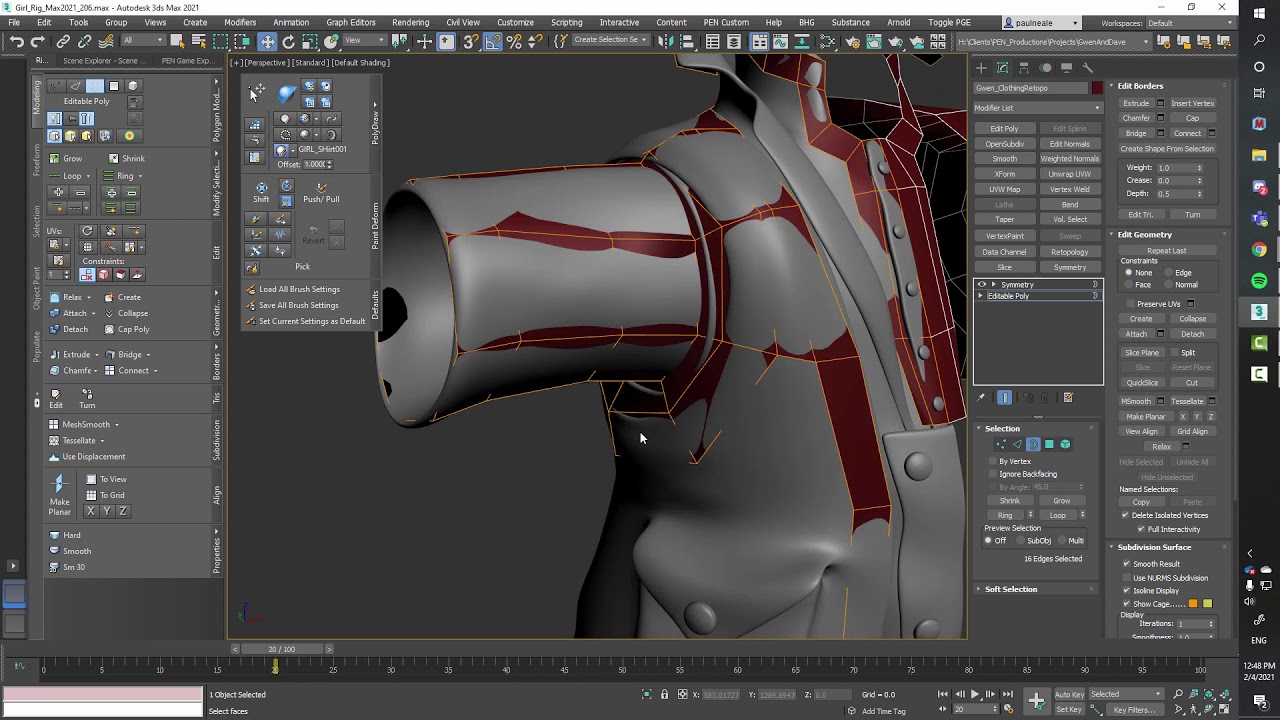Hide Symmetry modifier with eye icon
Image resolution: width=1280 pixels, height=720 pixels.
(x=981, y=285)
